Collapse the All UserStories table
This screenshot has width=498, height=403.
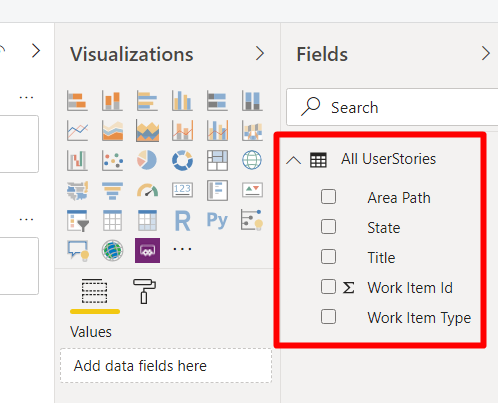293,160
